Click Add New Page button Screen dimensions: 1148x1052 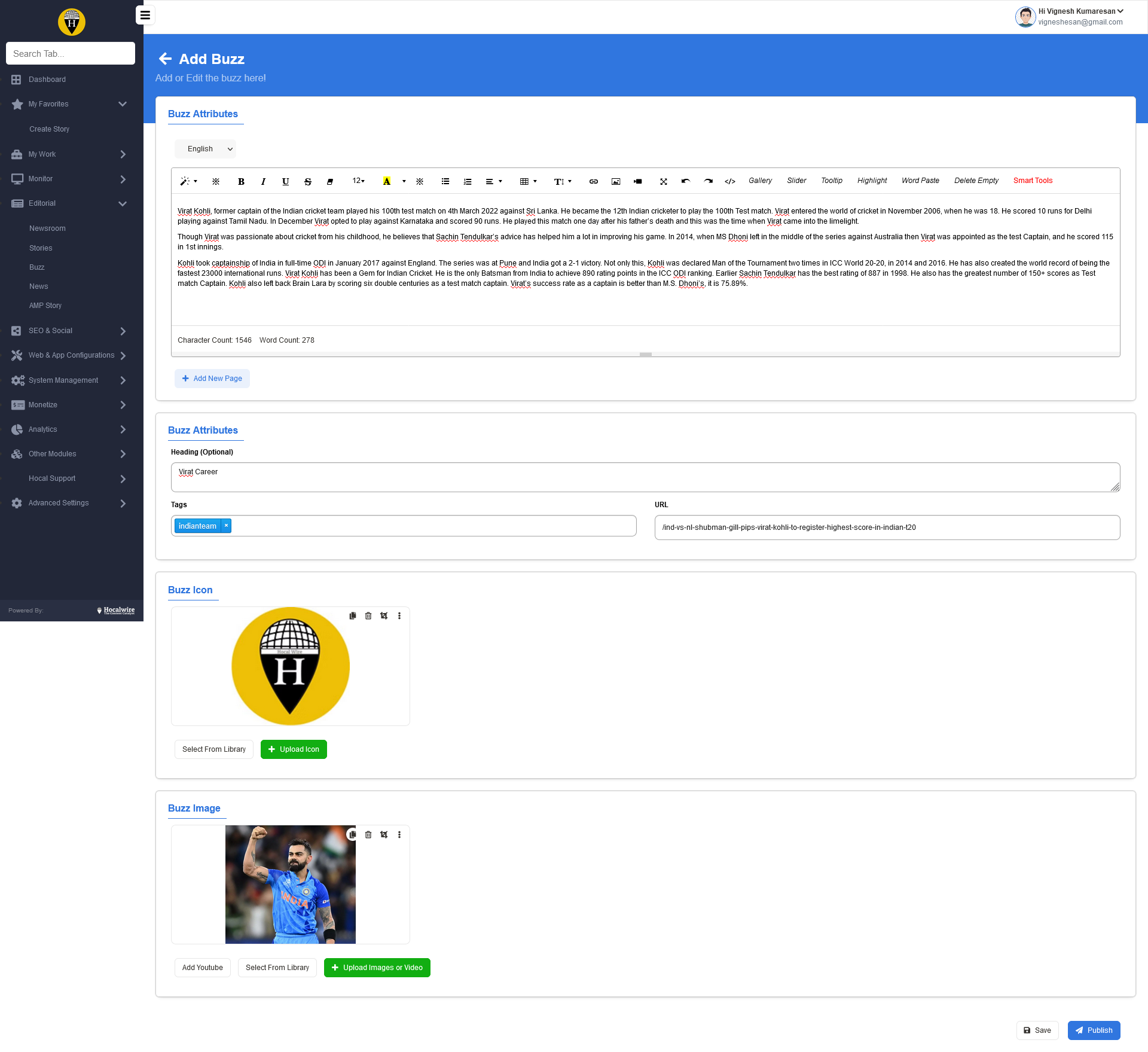[212, 379]
